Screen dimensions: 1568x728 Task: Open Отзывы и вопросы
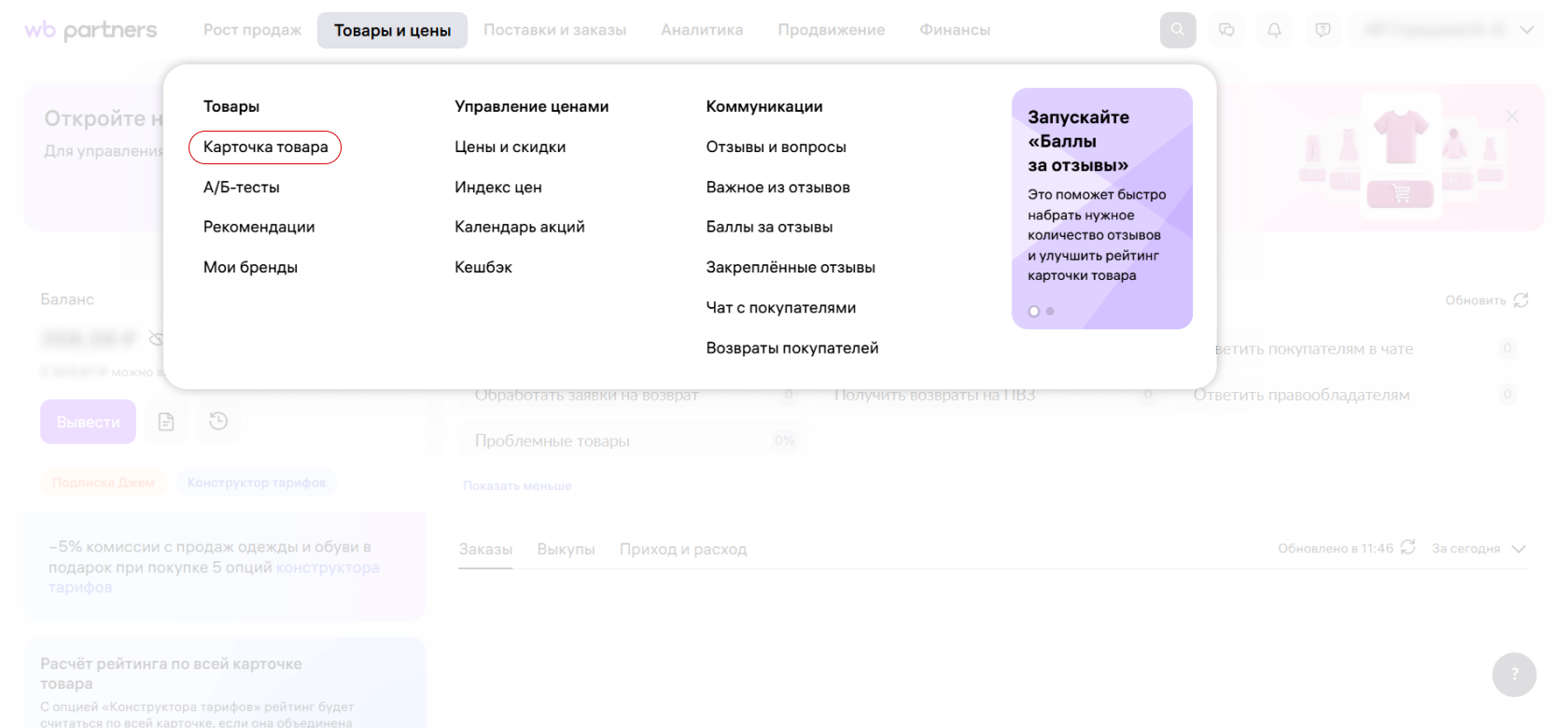pos(776,147)
